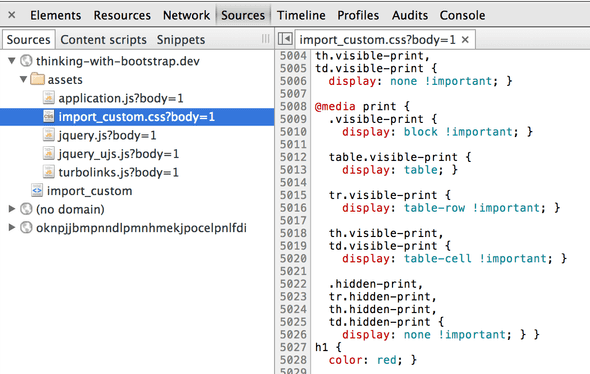Click the 'h1' selector on line 5027
The height and width of the screenshot is (374, 590).
click(x=321, y=347)
